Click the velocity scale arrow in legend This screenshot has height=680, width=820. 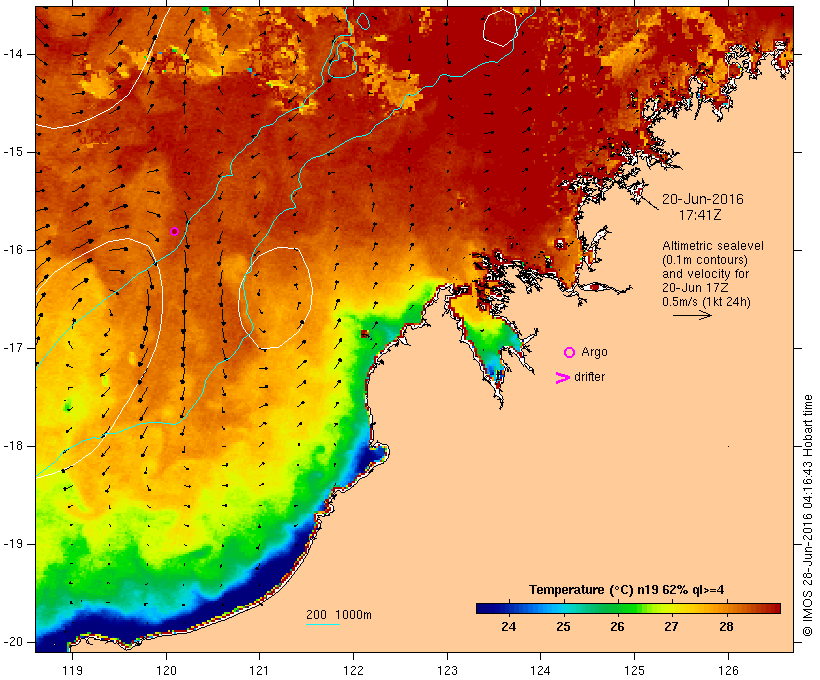click(692, 315)
